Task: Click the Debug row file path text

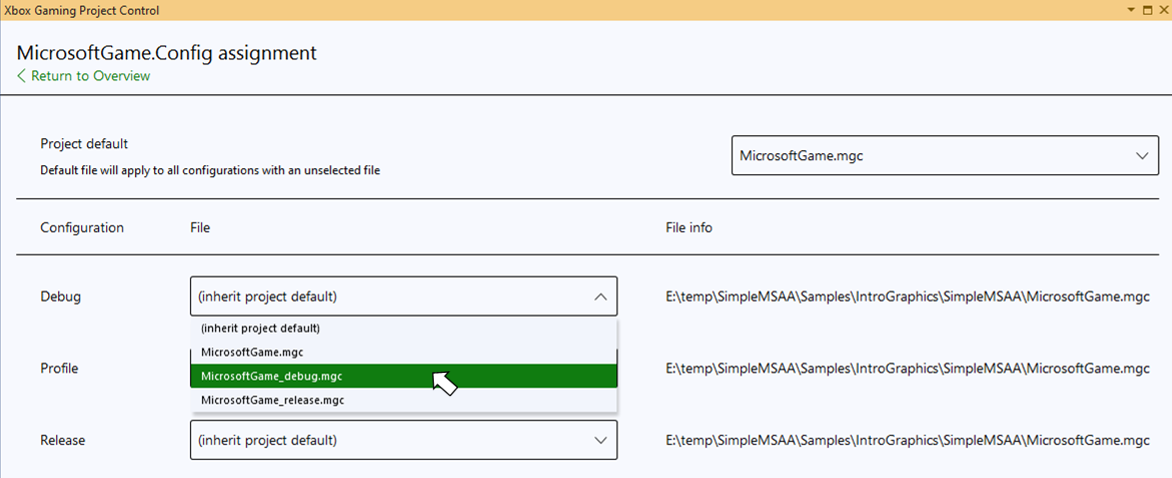Action: (x=907, y=297)
